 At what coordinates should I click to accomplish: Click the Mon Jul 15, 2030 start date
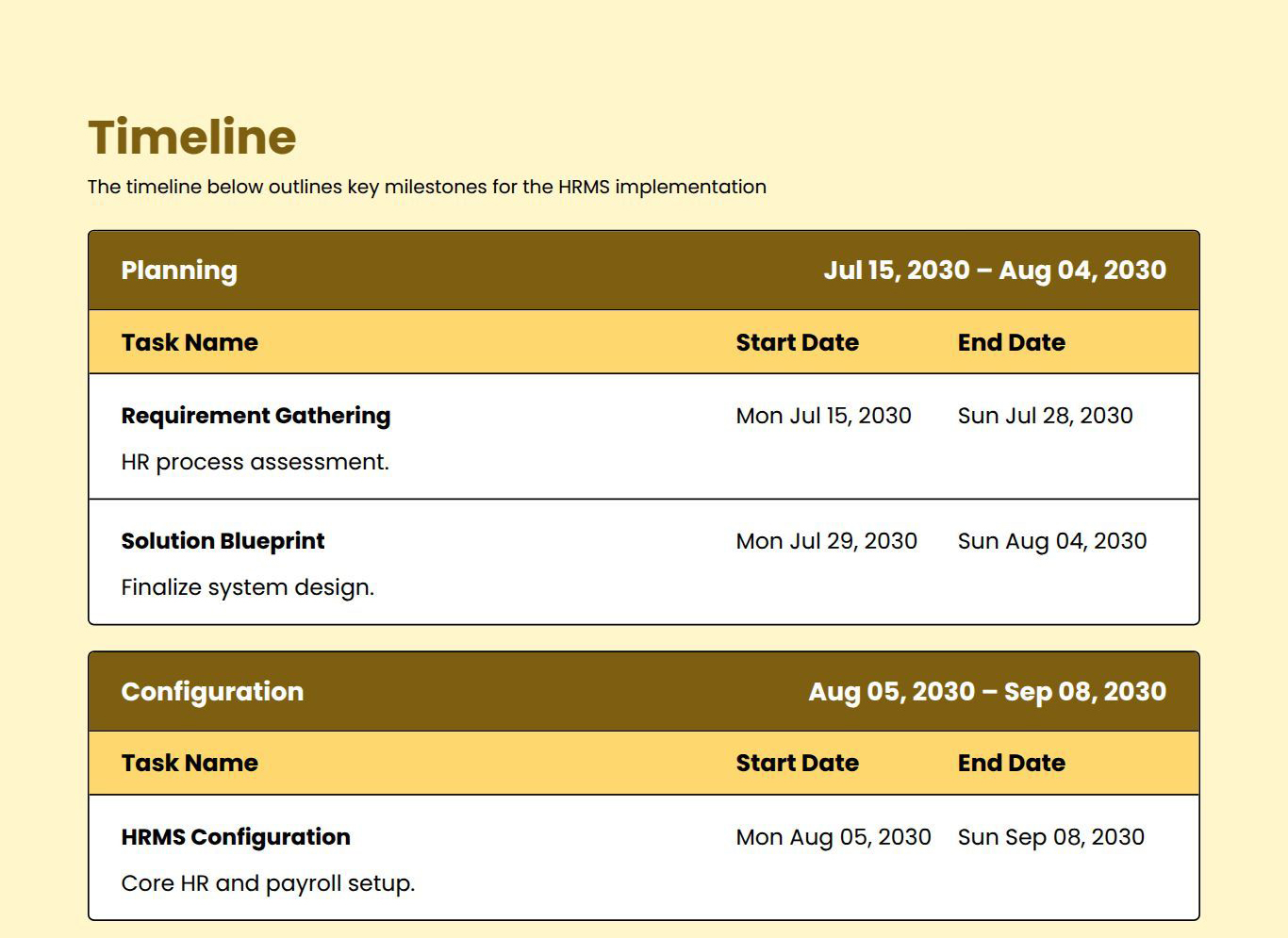(x=823, y=416)
